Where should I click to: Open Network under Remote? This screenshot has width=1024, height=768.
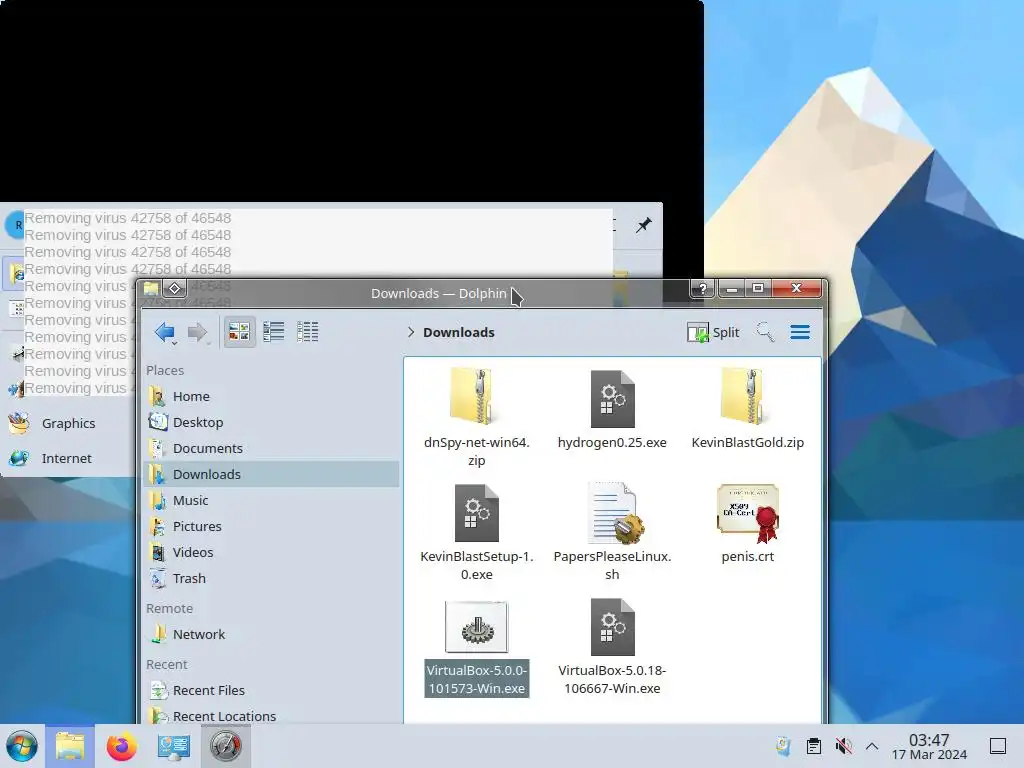(x=271, y=634)
